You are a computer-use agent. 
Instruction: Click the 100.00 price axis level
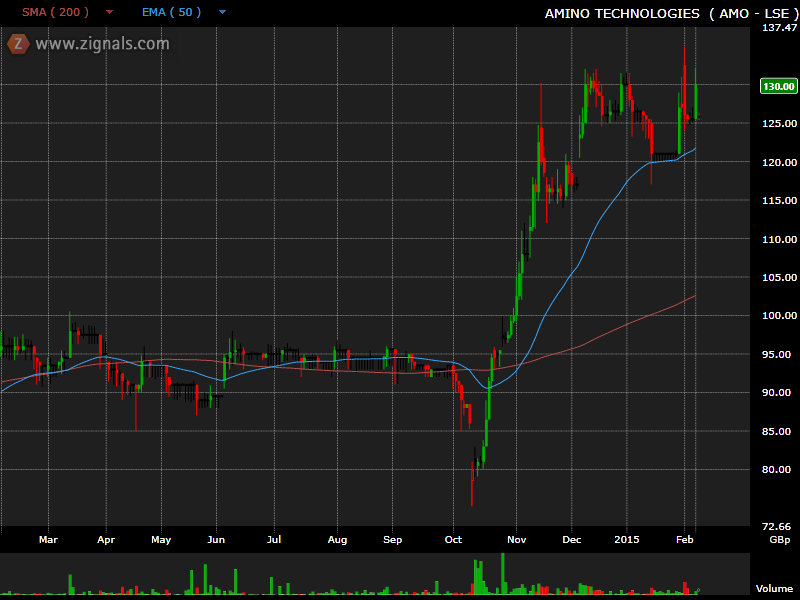click(x=779, y=316)
